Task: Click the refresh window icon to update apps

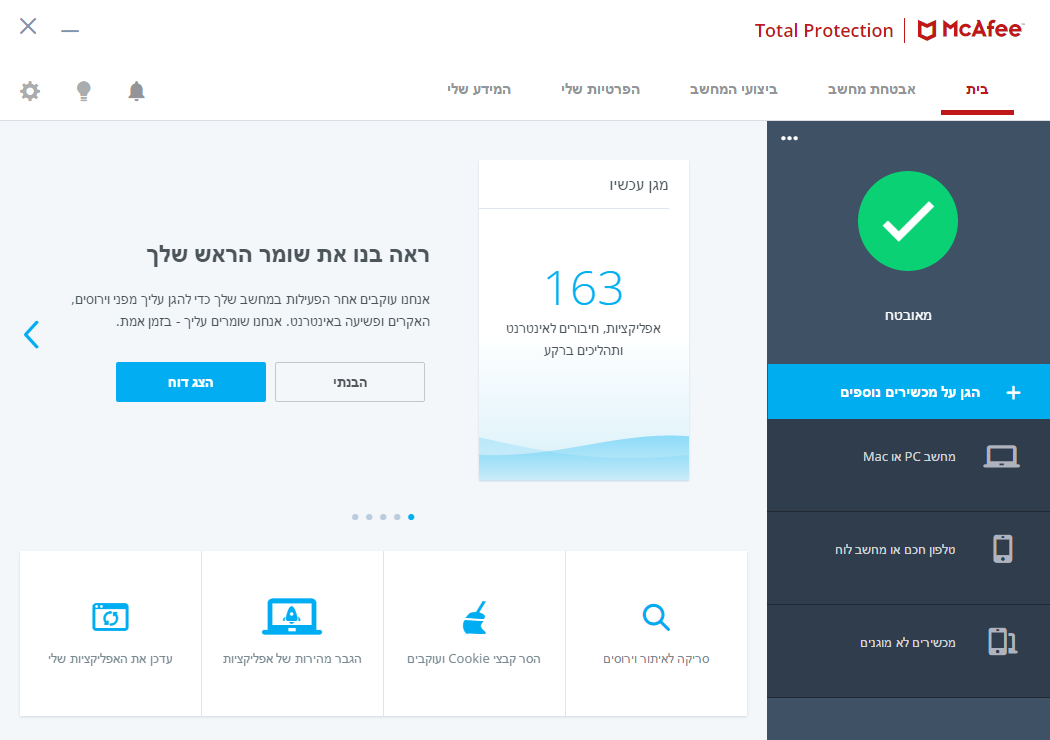Action: coord(110,617)
